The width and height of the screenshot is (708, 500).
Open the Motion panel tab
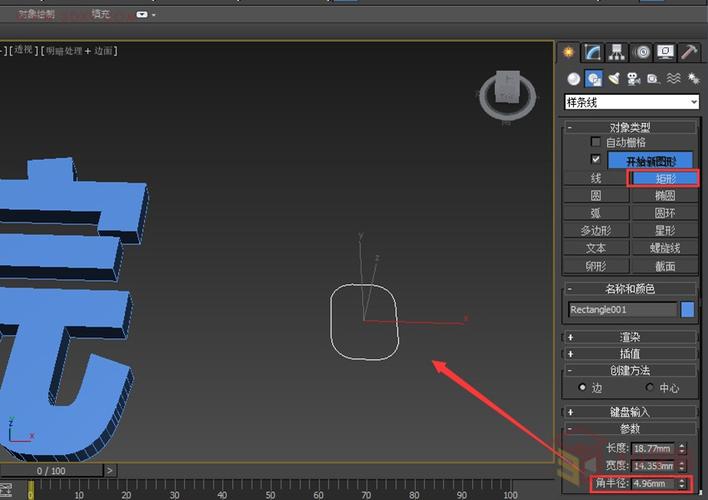(x=641, y=52)
